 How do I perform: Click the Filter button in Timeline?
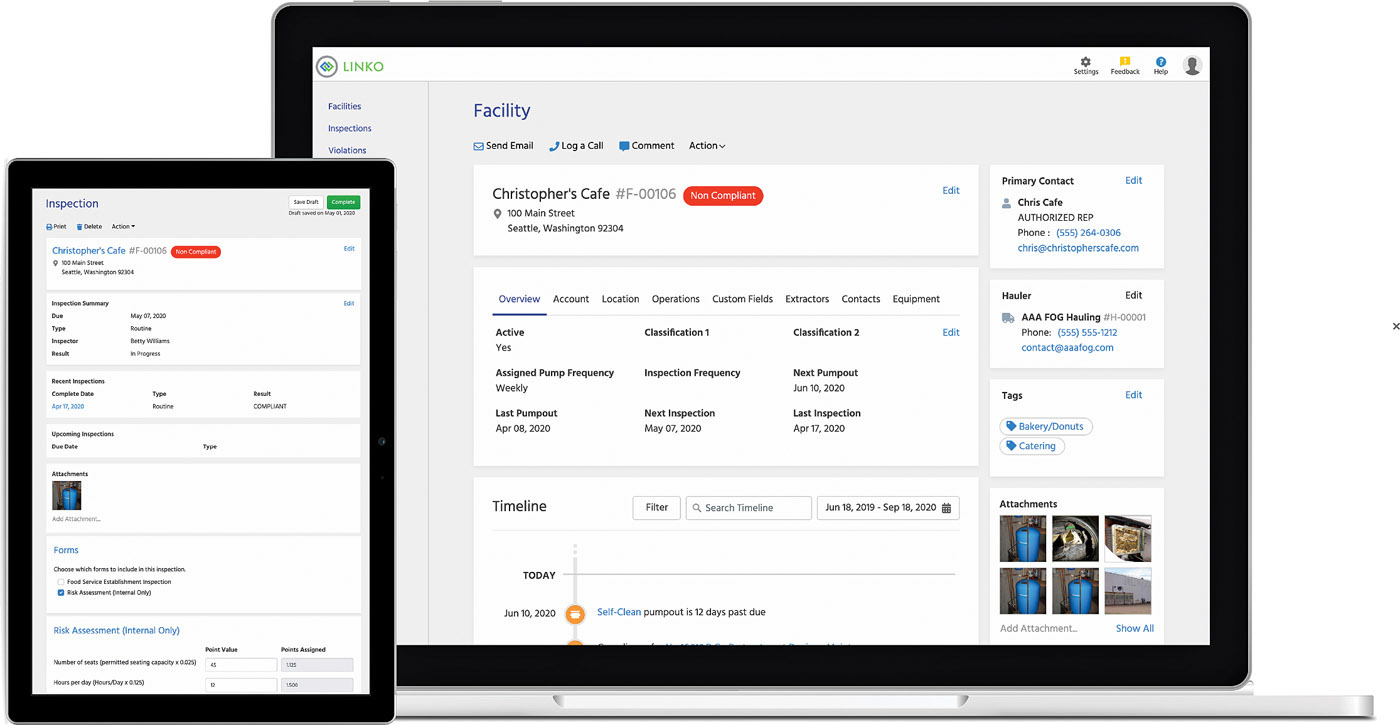coord(657,508)
